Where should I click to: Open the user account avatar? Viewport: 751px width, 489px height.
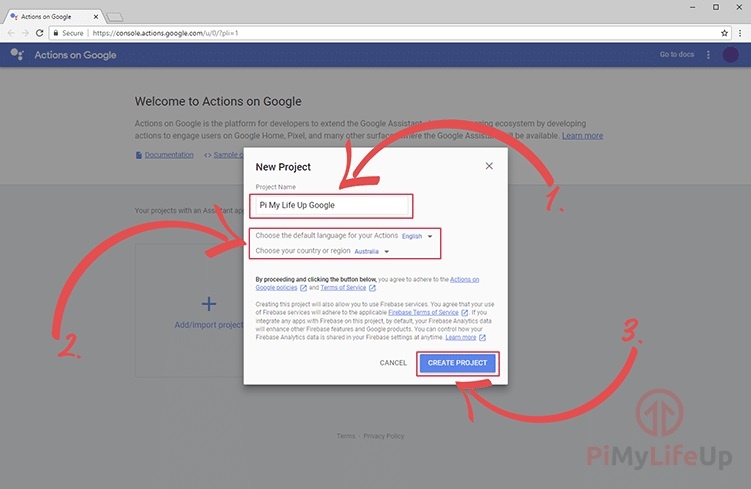(730, 54)
